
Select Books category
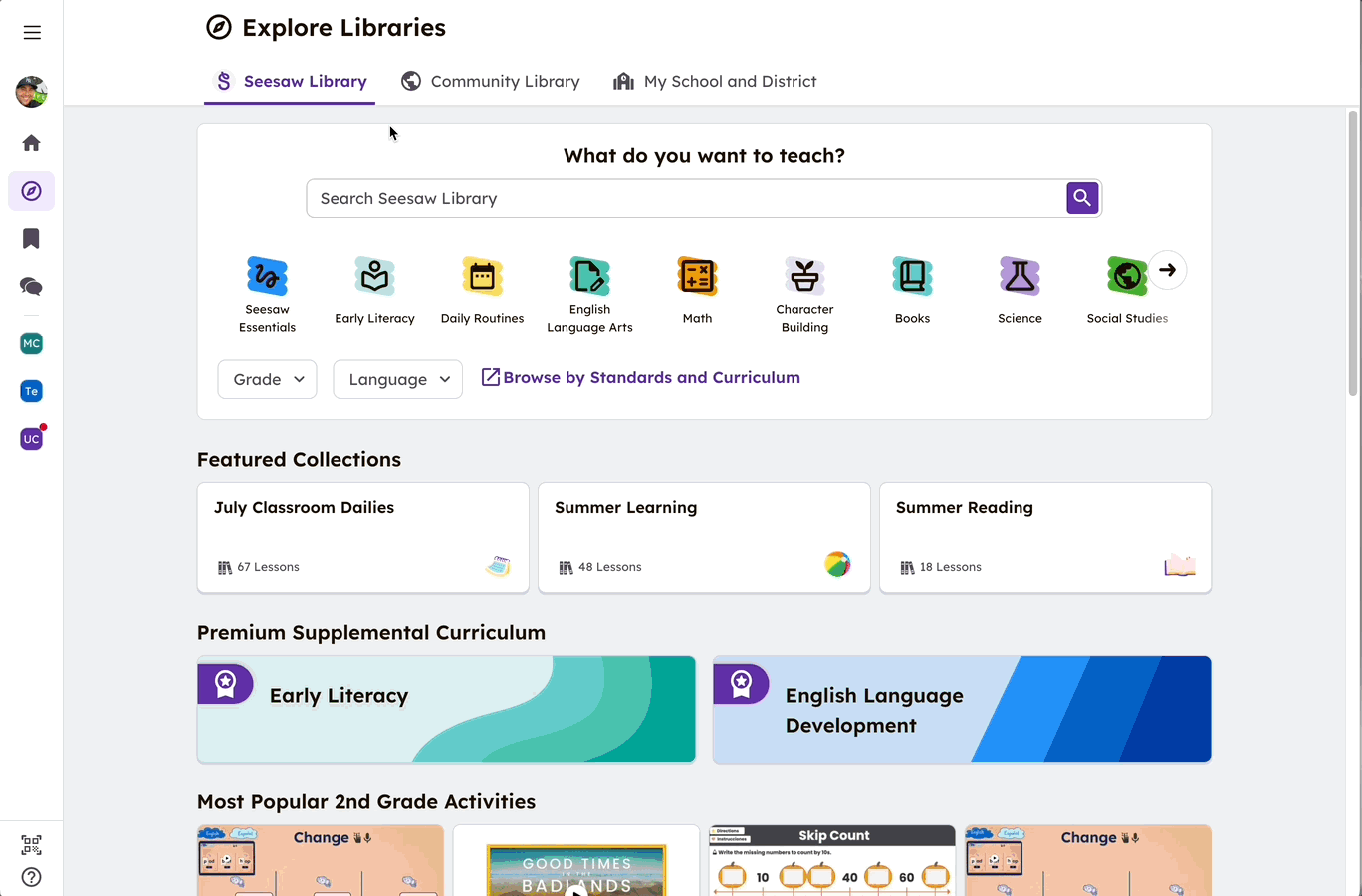[x=912, y=290]
